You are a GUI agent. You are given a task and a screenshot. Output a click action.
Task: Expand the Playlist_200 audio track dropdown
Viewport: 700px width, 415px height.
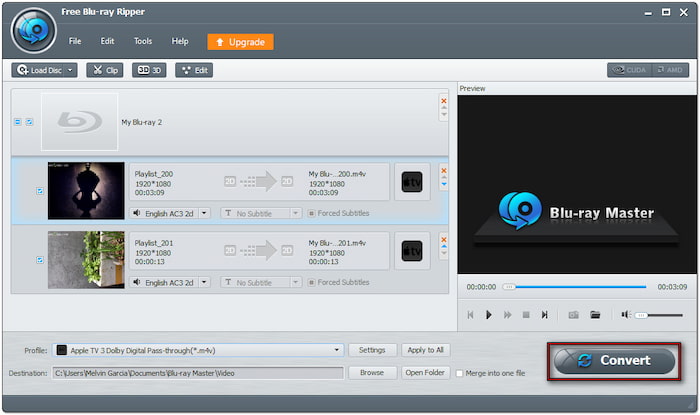(204, 213)
